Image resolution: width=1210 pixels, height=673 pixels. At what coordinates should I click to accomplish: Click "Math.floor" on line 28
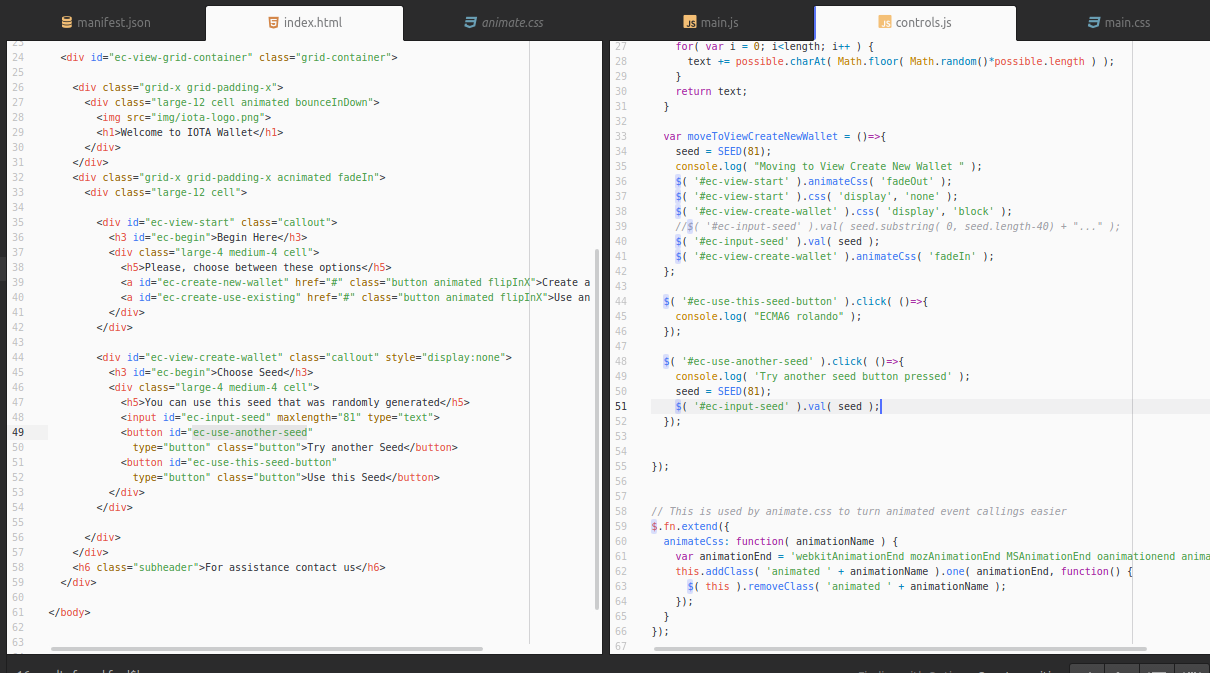click(868, 61)
